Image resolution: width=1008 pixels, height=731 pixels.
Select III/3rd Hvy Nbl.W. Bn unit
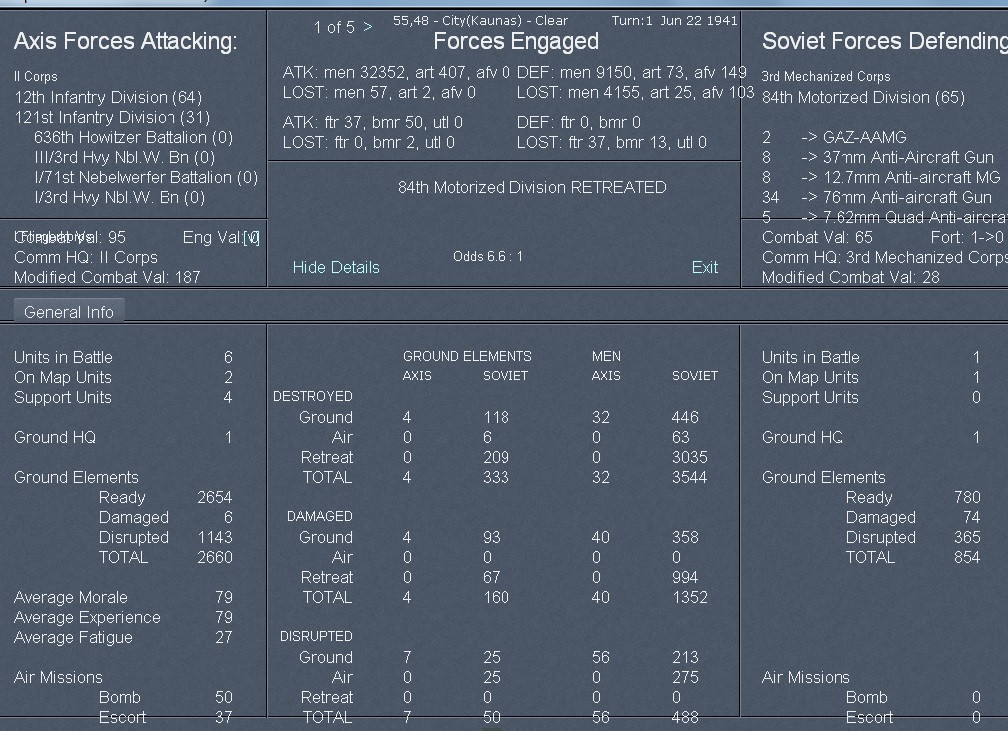click(125, 158)
